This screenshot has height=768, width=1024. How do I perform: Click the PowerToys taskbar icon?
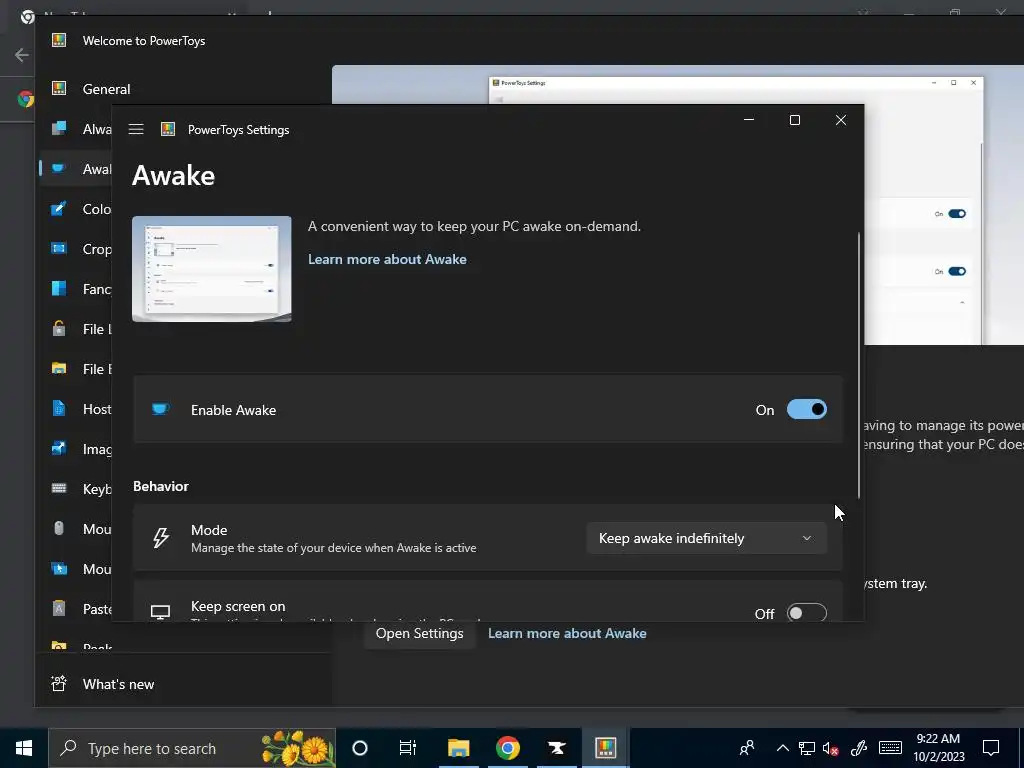(x=605, y=748)
